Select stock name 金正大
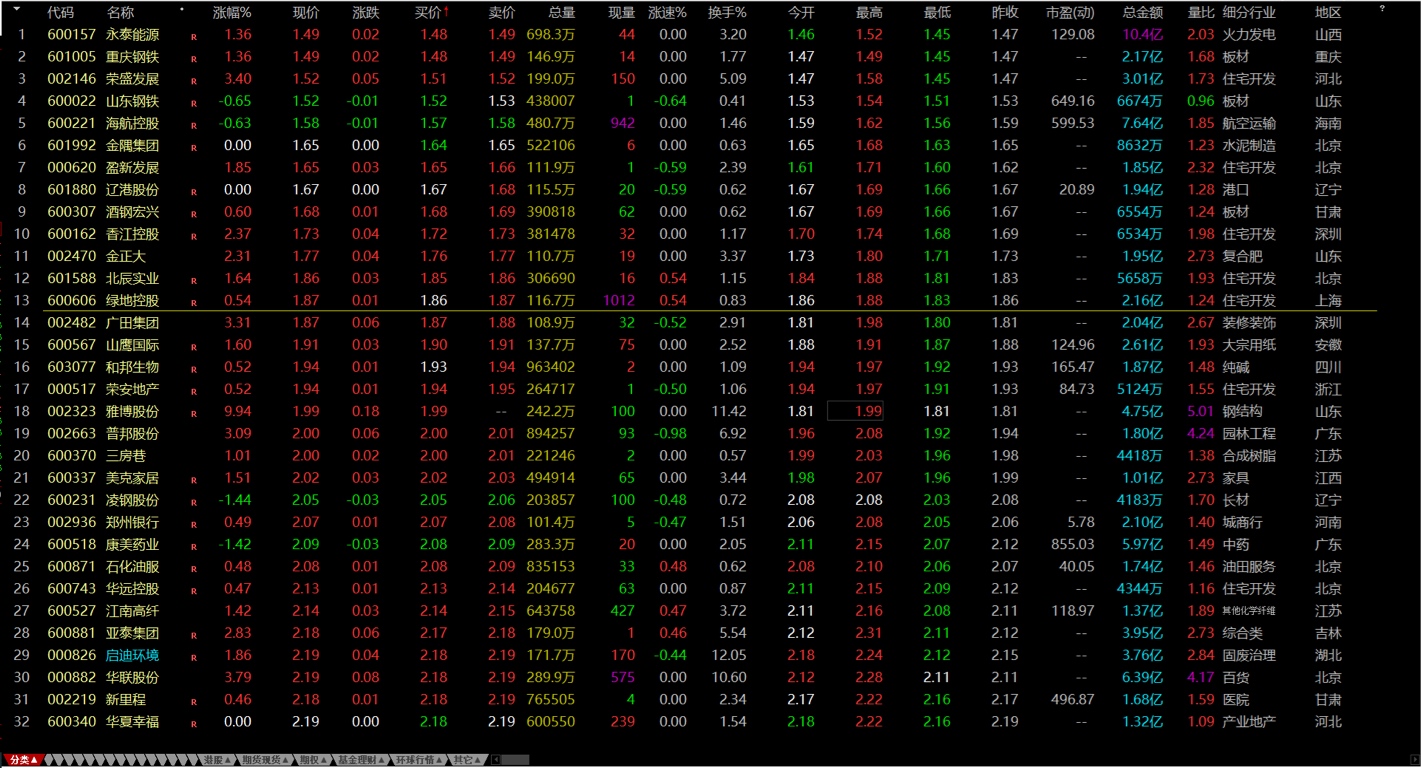This screenshot has height=768, width=1421. point(126,256)
